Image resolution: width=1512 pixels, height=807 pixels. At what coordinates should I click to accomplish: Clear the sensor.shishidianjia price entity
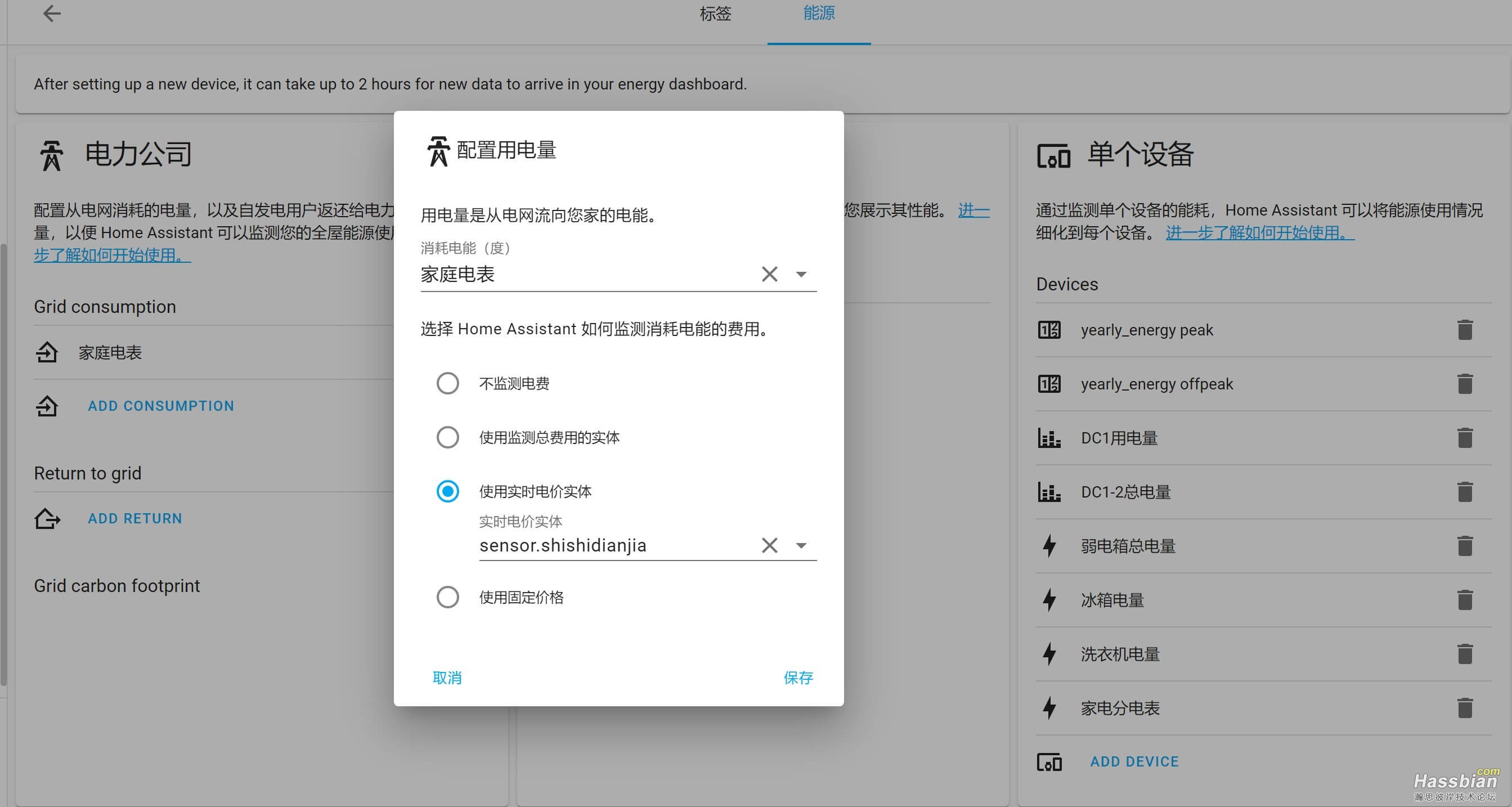coord(769,545)
